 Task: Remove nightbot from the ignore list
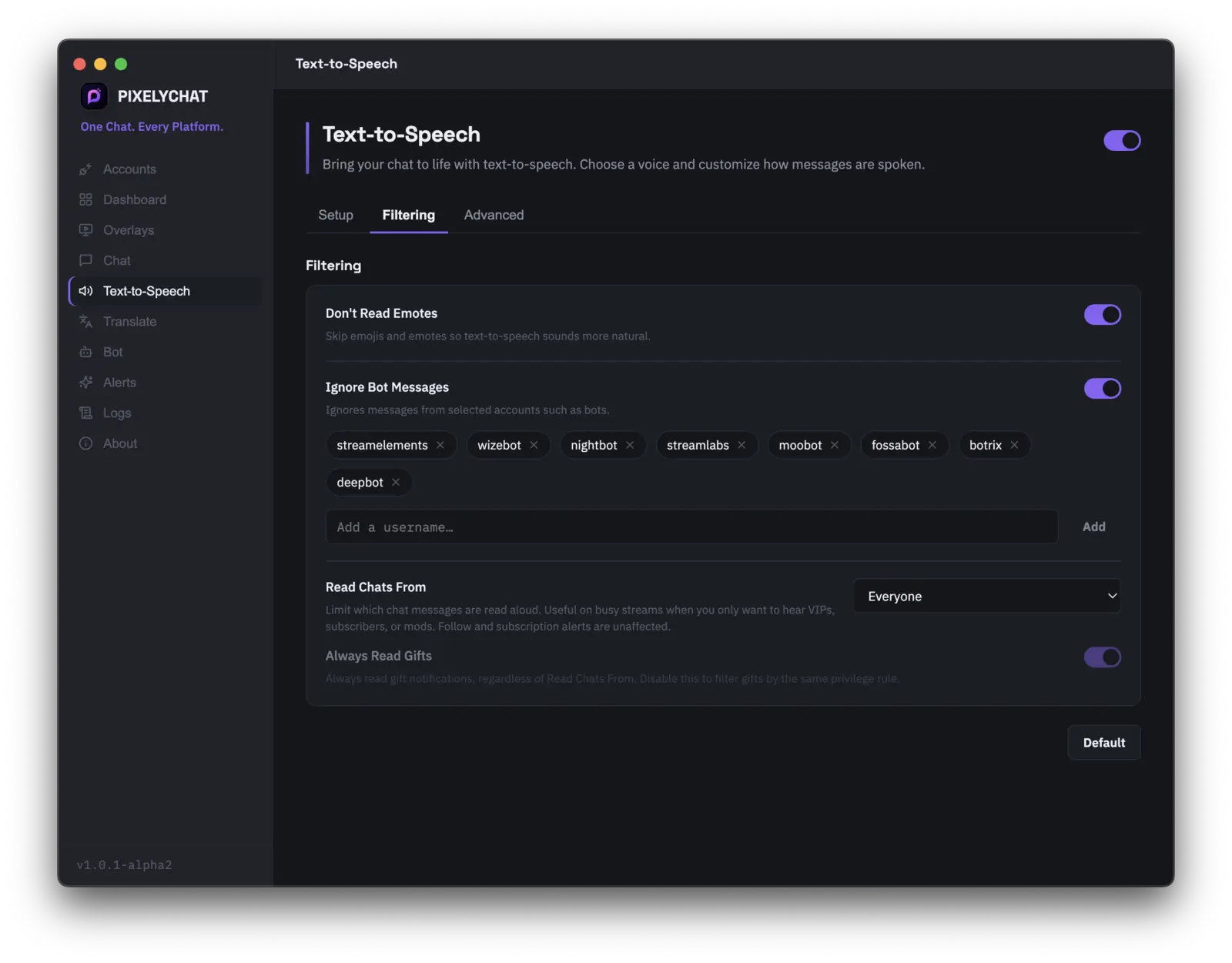pos(630,445)
